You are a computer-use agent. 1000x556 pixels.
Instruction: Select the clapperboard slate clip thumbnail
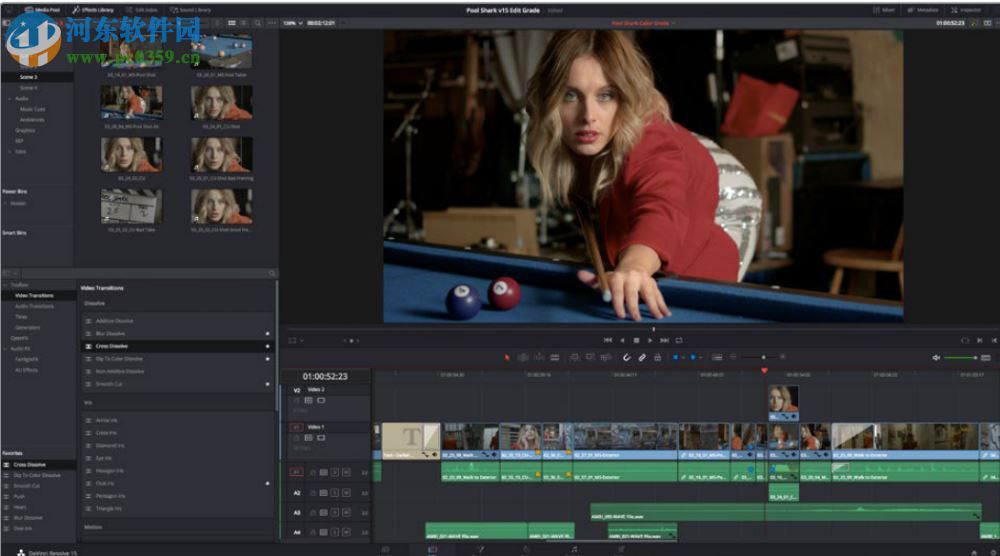(132, 206)
